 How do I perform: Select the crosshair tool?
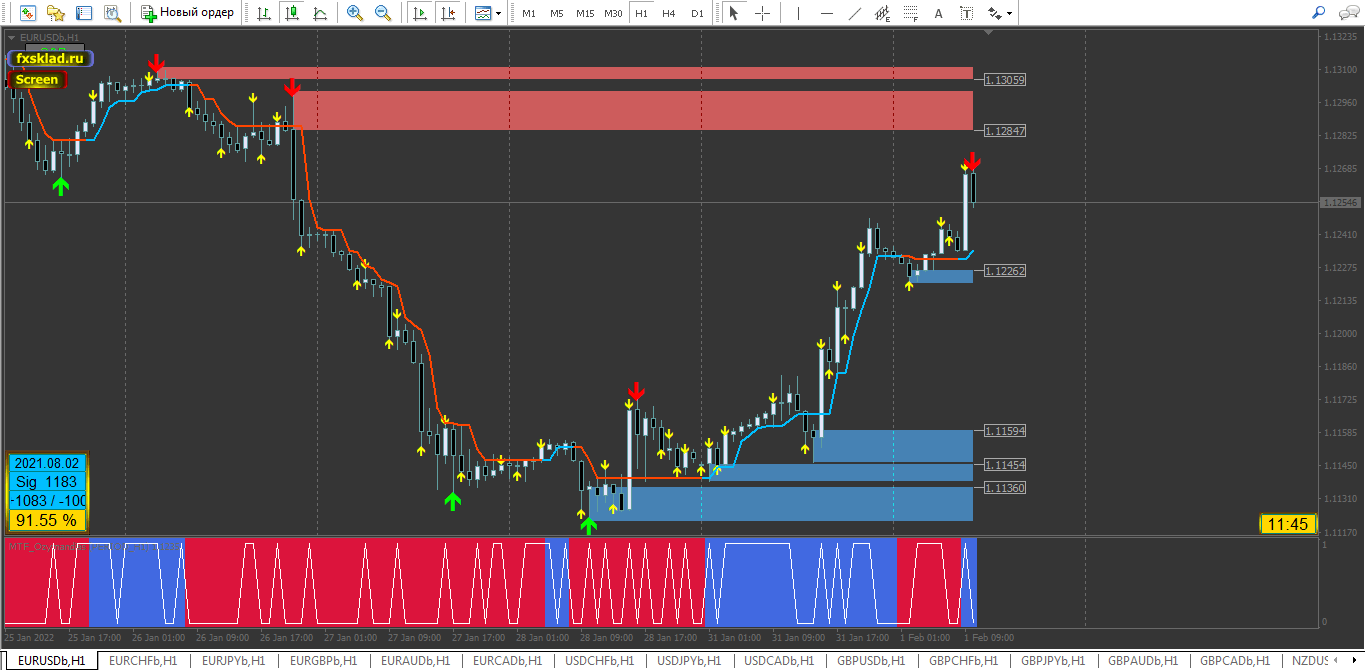tap(763, 13)
